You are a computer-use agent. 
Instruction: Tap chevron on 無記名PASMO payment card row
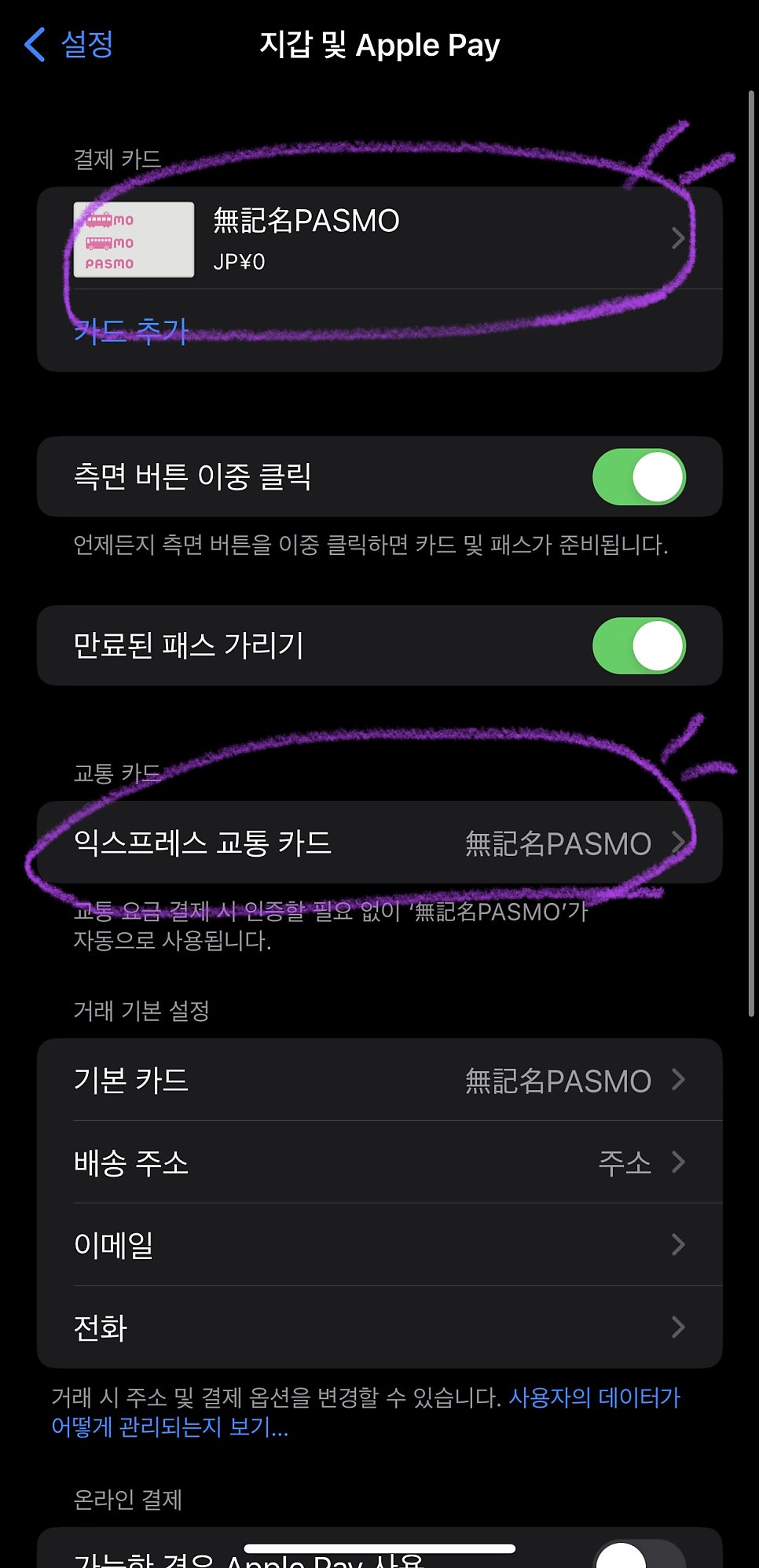coord(678,238)
